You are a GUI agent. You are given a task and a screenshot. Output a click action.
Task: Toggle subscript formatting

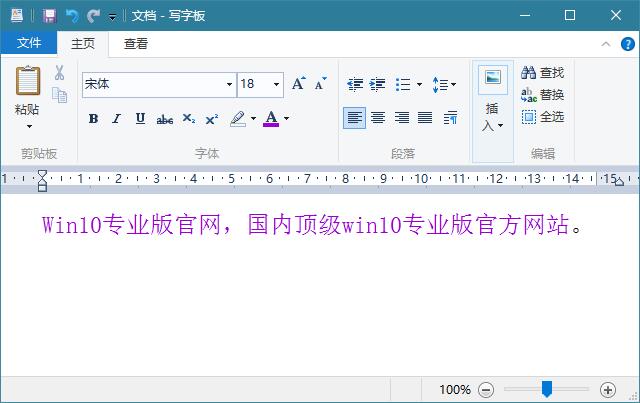(189, 119)
